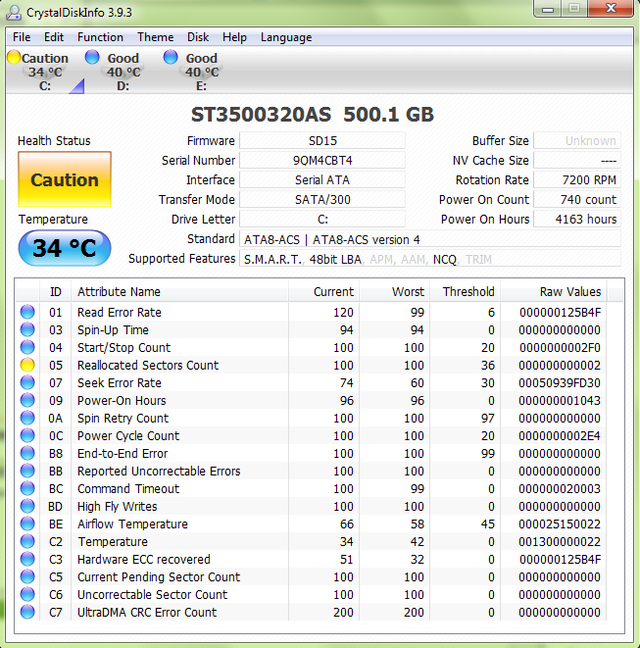Click the Serial Number field 9QM4CBT4
Image resolution: width=640 pixels, height=648 pixels.
point(322,160)
